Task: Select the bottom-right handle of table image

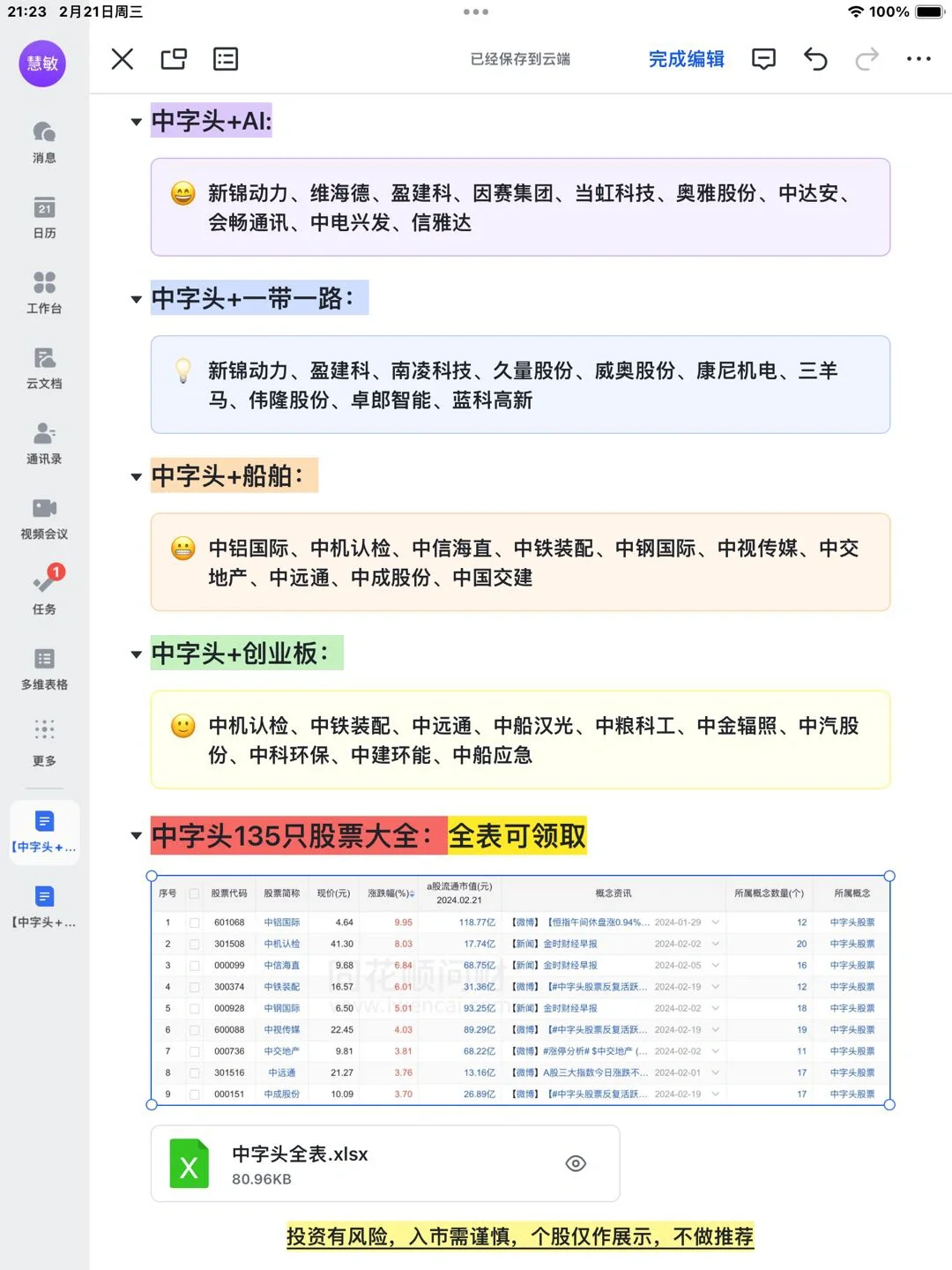Action: pos(889,1105)
